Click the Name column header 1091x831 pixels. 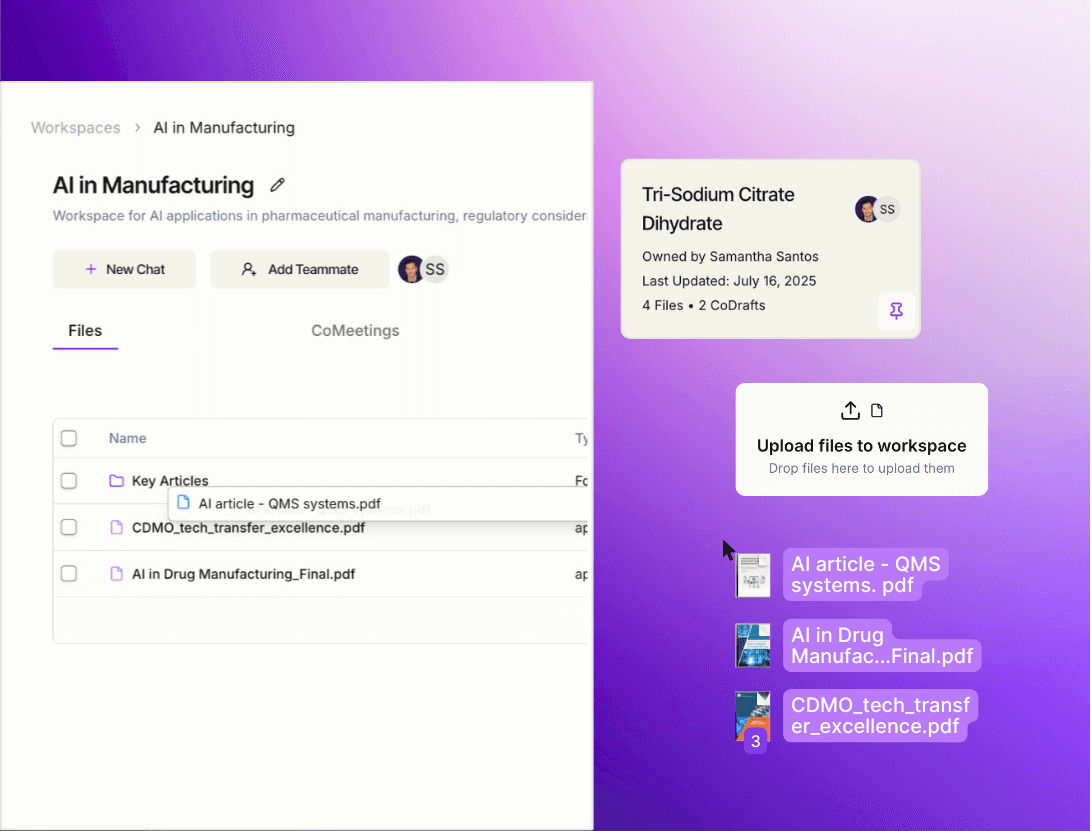127,438
